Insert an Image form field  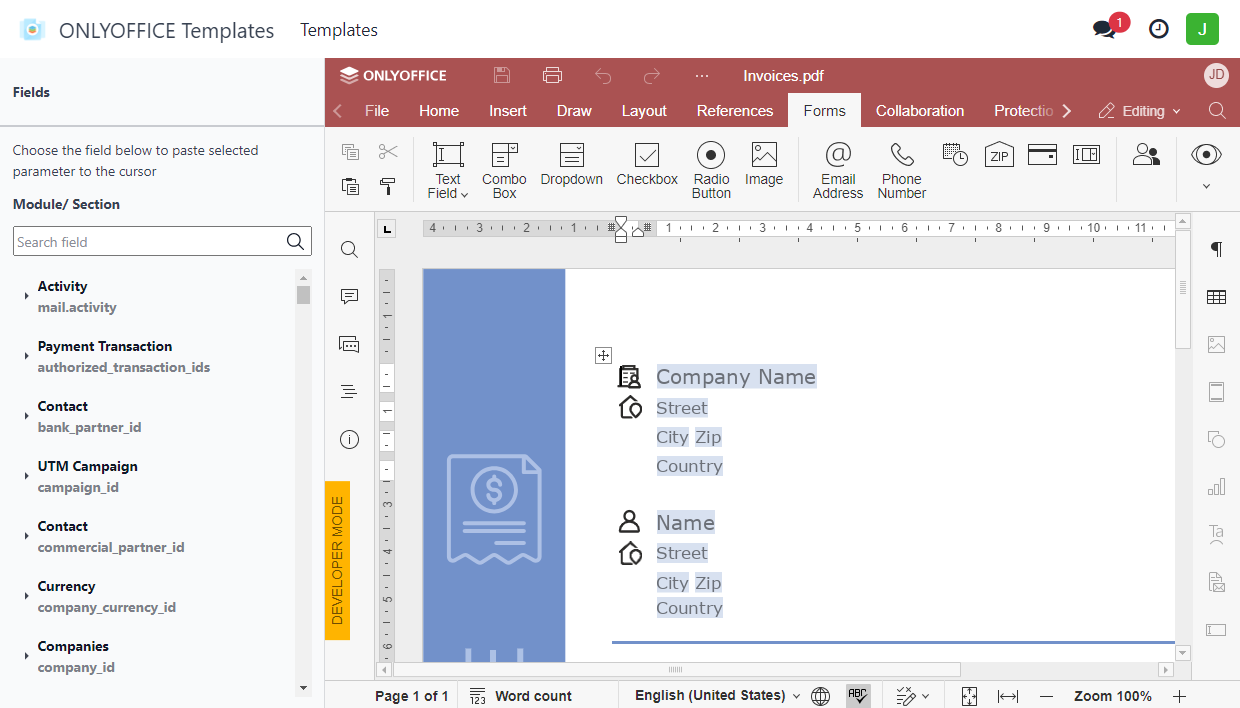click(x=764, y=165)
